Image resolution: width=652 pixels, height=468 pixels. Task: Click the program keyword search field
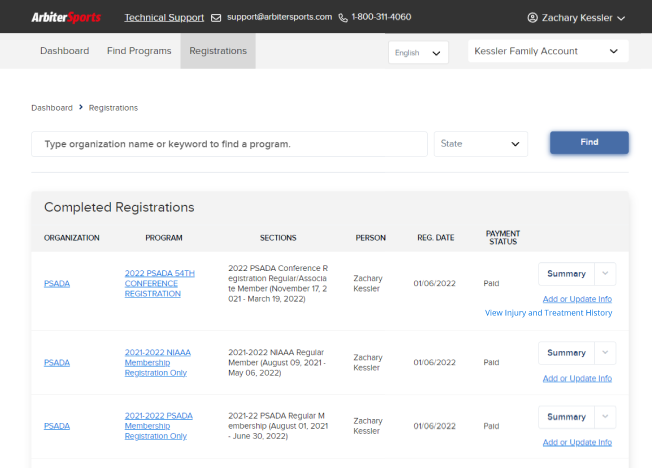coord(229,144)
